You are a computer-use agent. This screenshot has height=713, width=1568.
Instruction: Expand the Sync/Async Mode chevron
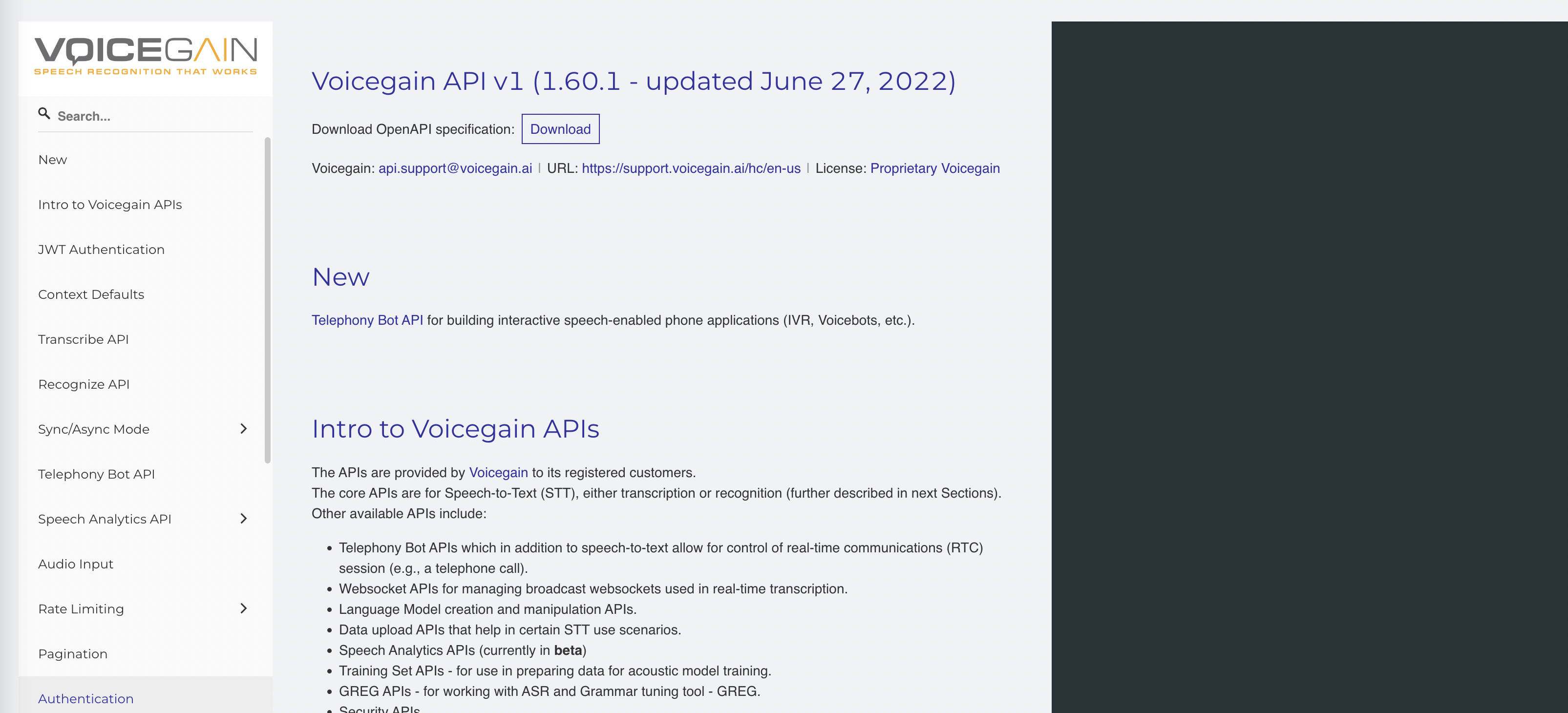[243, 429]
